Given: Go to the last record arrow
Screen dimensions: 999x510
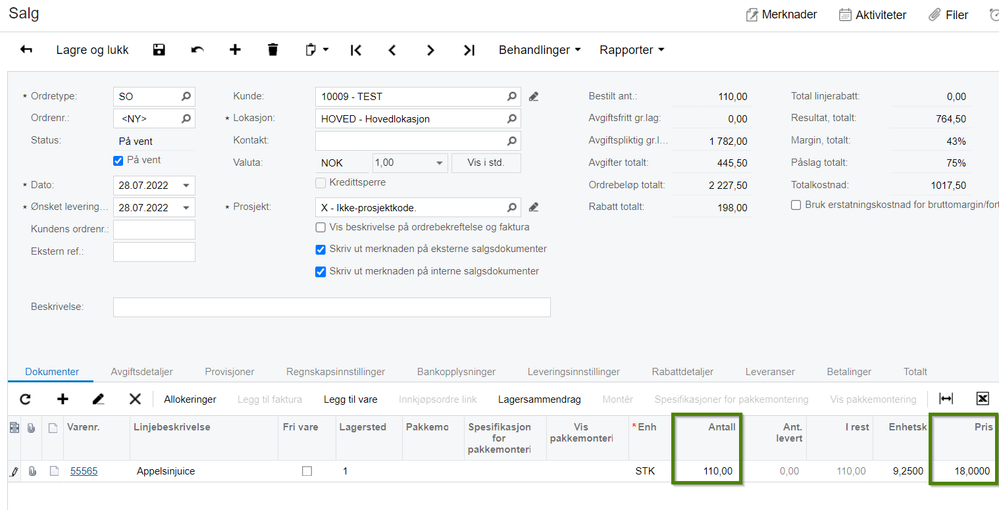Looking at the screenshot, I should [469, 50].
